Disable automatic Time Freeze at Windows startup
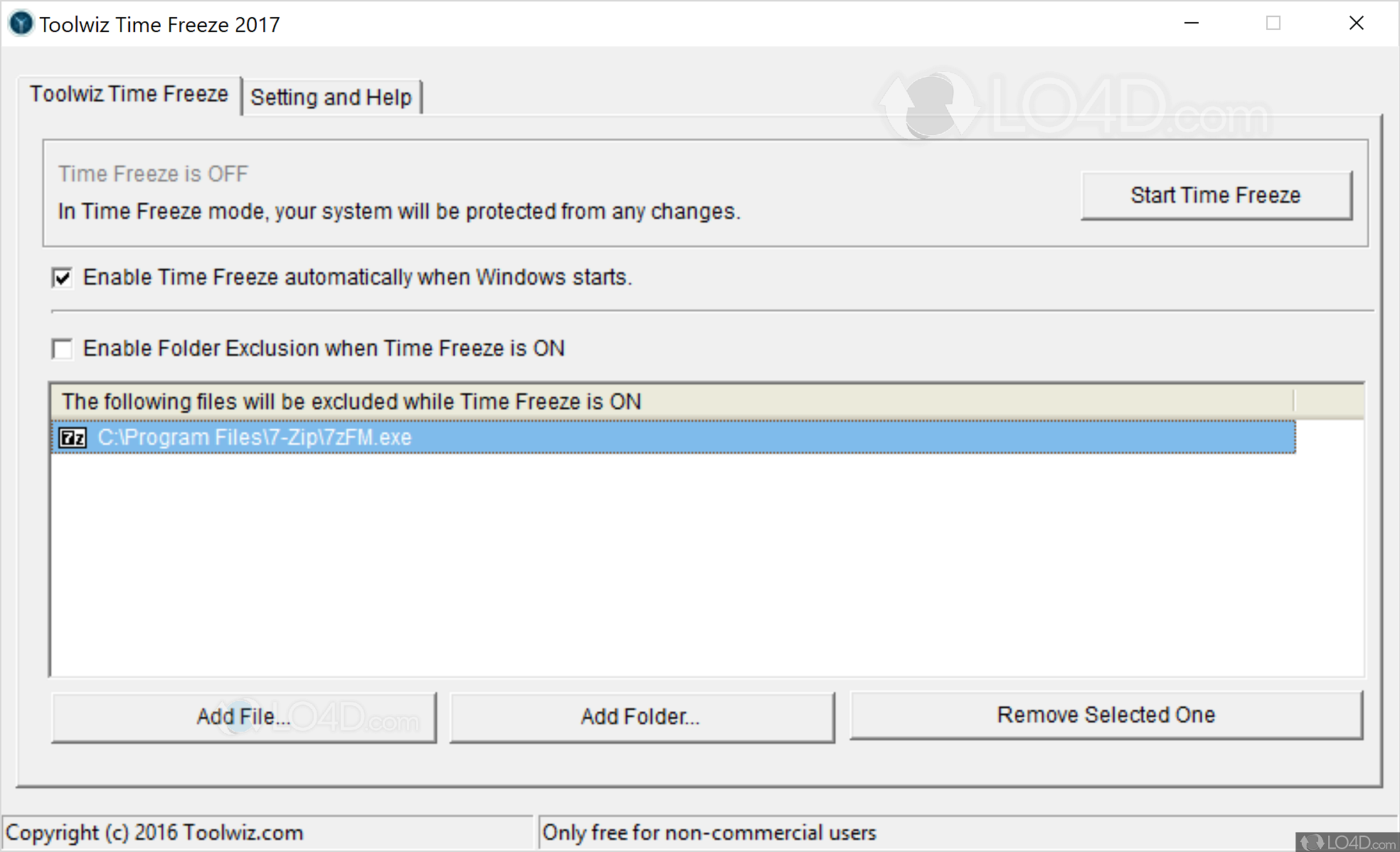Image resolution: width=1400 pixels, height=852 pixels. [x=63, y=278]
